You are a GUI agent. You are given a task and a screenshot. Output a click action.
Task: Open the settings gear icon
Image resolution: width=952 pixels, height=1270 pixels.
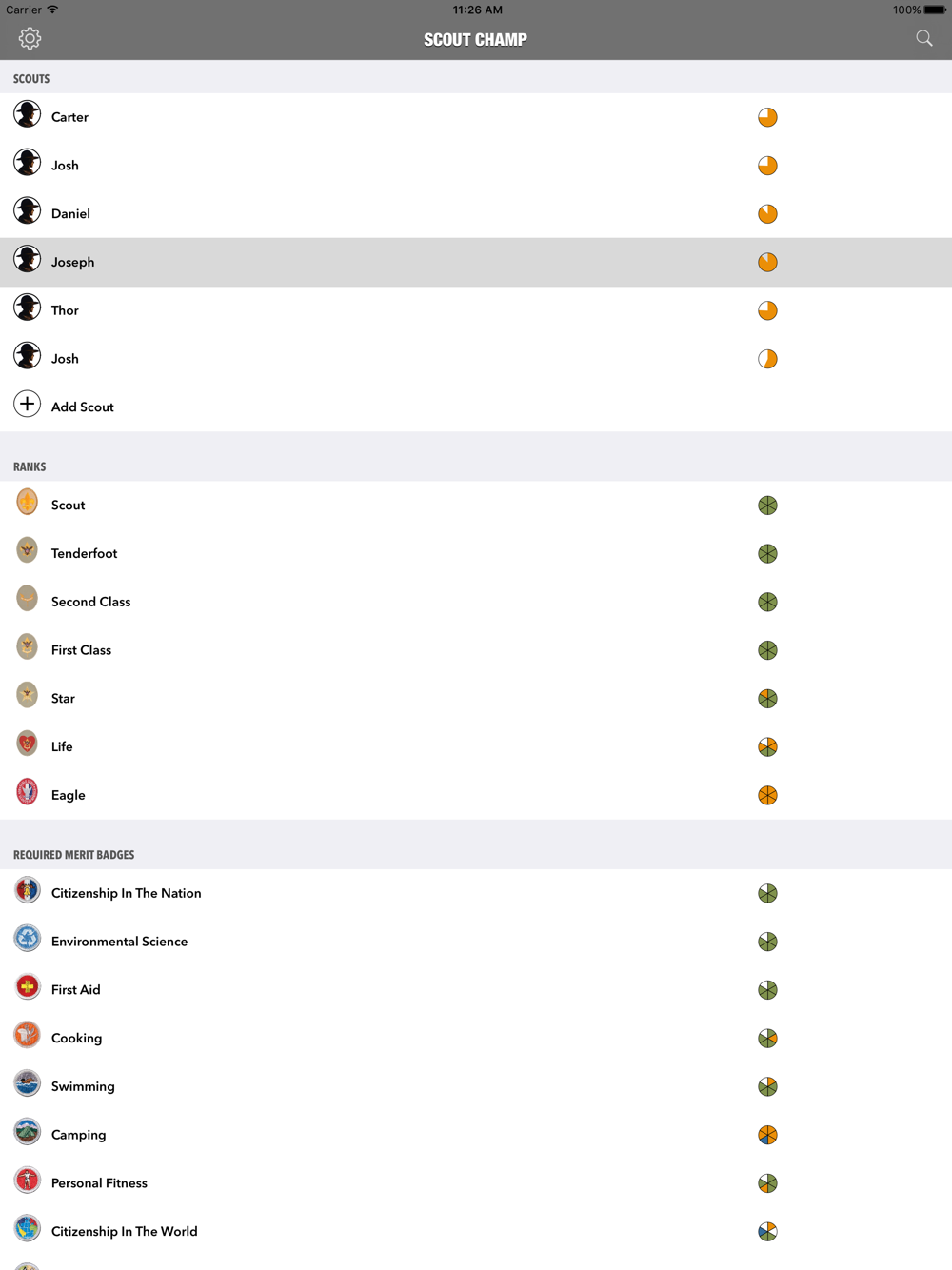(x=30, y=38)
